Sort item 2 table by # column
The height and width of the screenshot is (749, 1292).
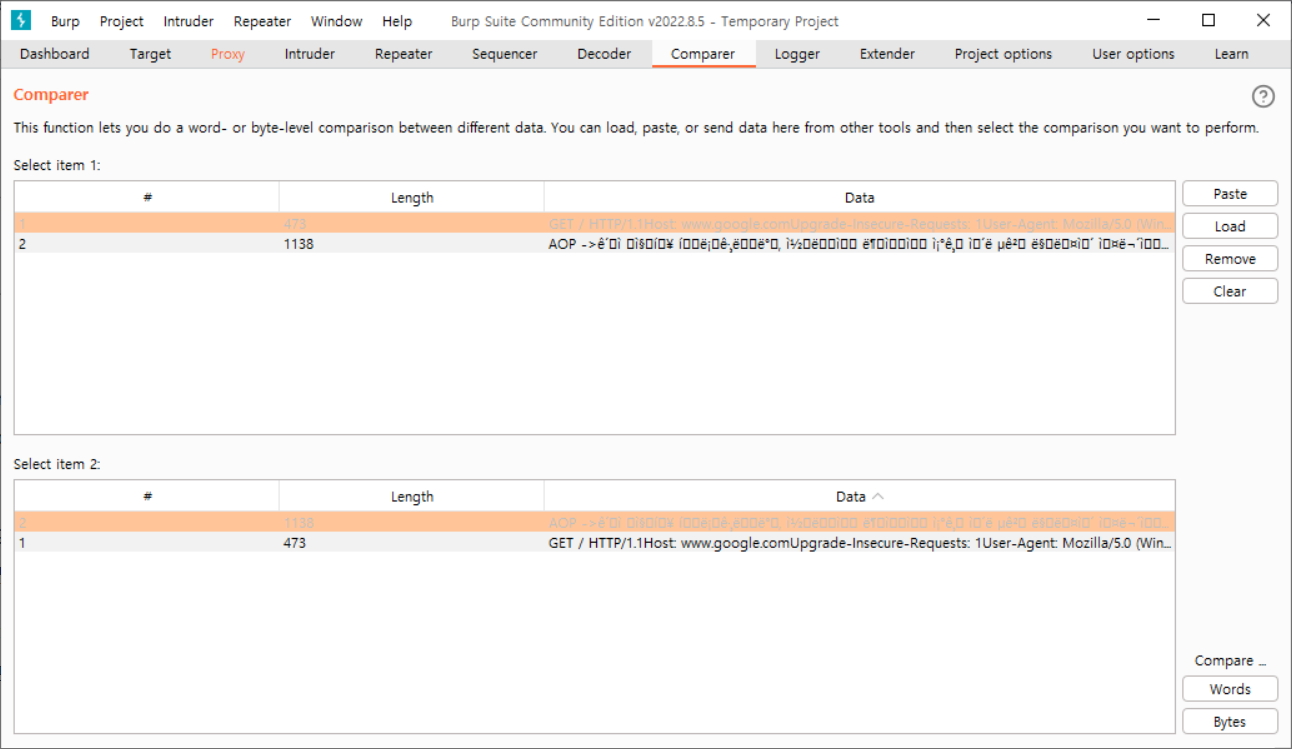click(x=147, y=496)
